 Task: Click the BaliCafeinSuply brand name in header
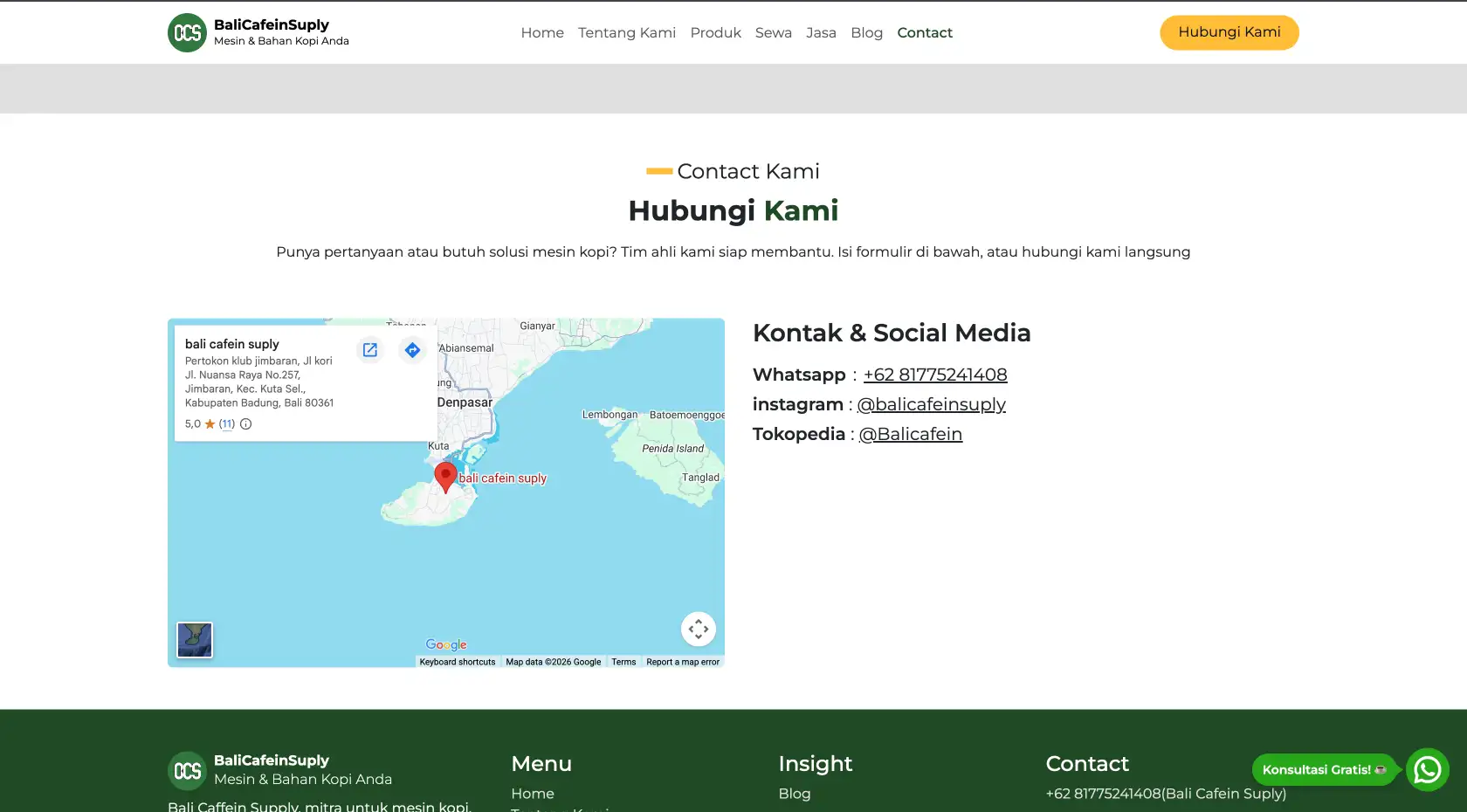tap(272, 24)
